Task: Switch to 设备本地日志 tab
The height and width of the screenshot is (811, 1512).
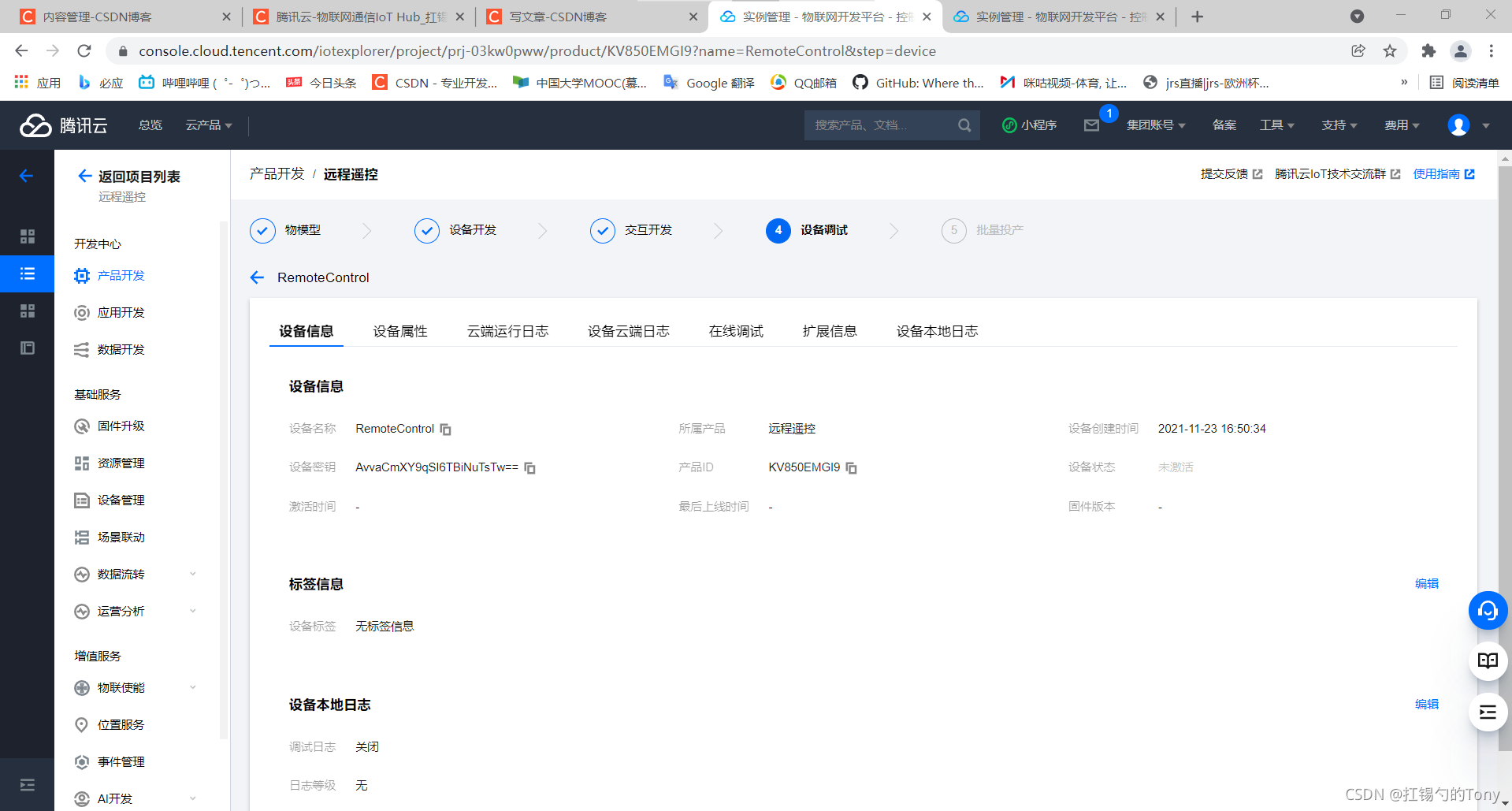Action: pos(938,332)
